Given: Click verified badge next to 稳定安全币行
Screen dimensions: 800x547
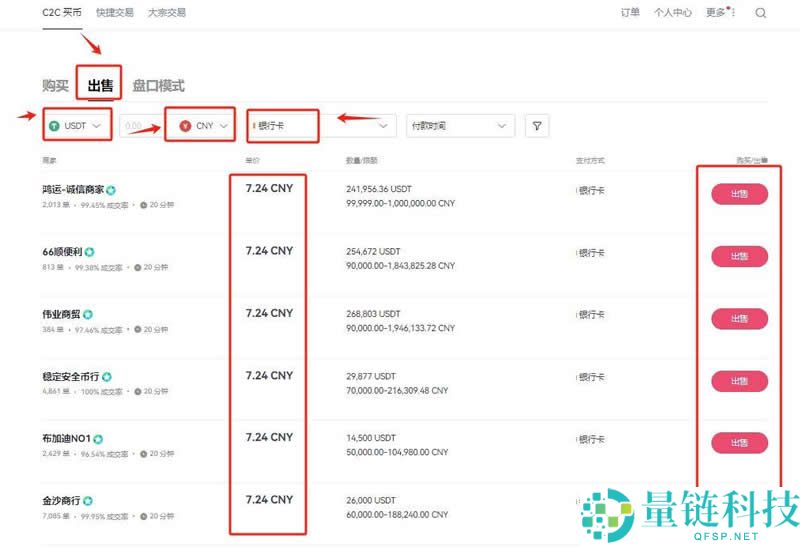Looking at the screenshot, I should tap(107, 377).
